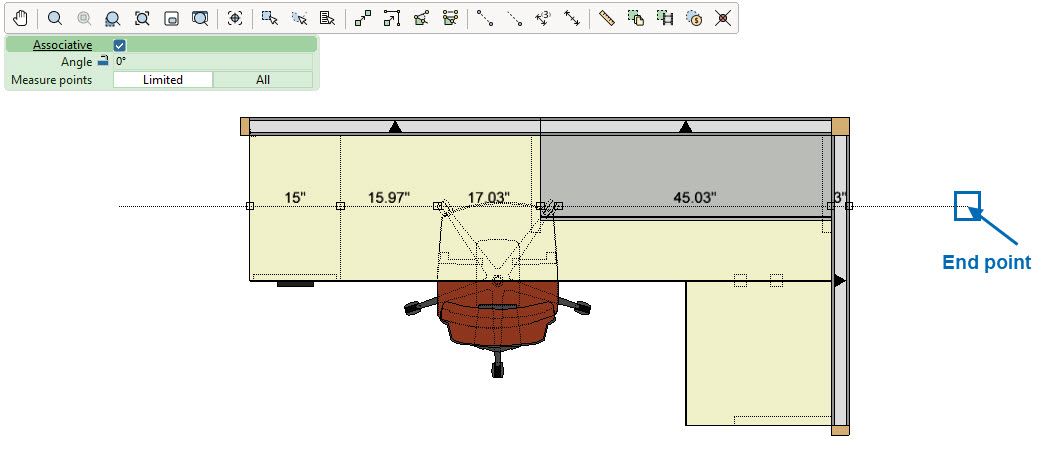Click select-by-list icon with arrow

point(327,18)
